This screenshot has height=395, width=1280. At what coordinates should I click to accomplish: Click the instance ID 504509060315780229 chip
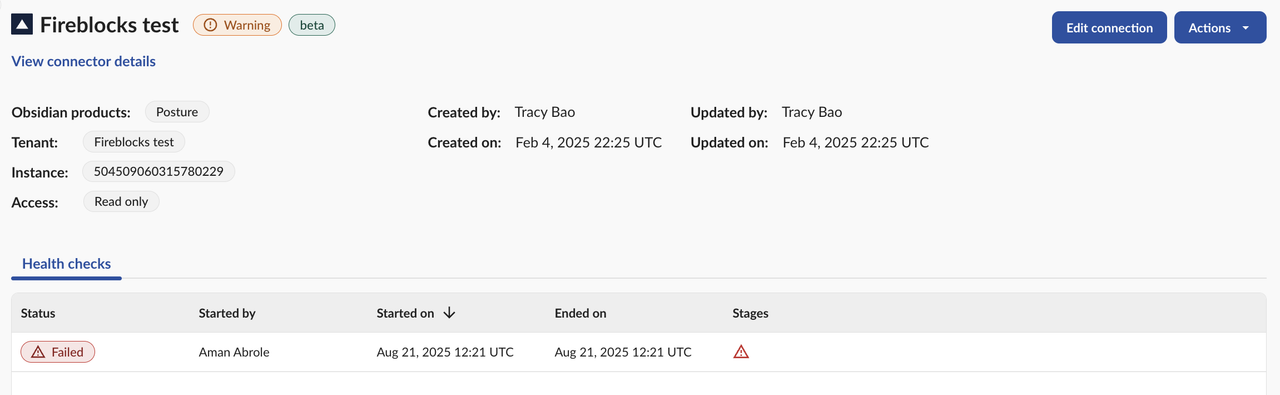[158, 172]
